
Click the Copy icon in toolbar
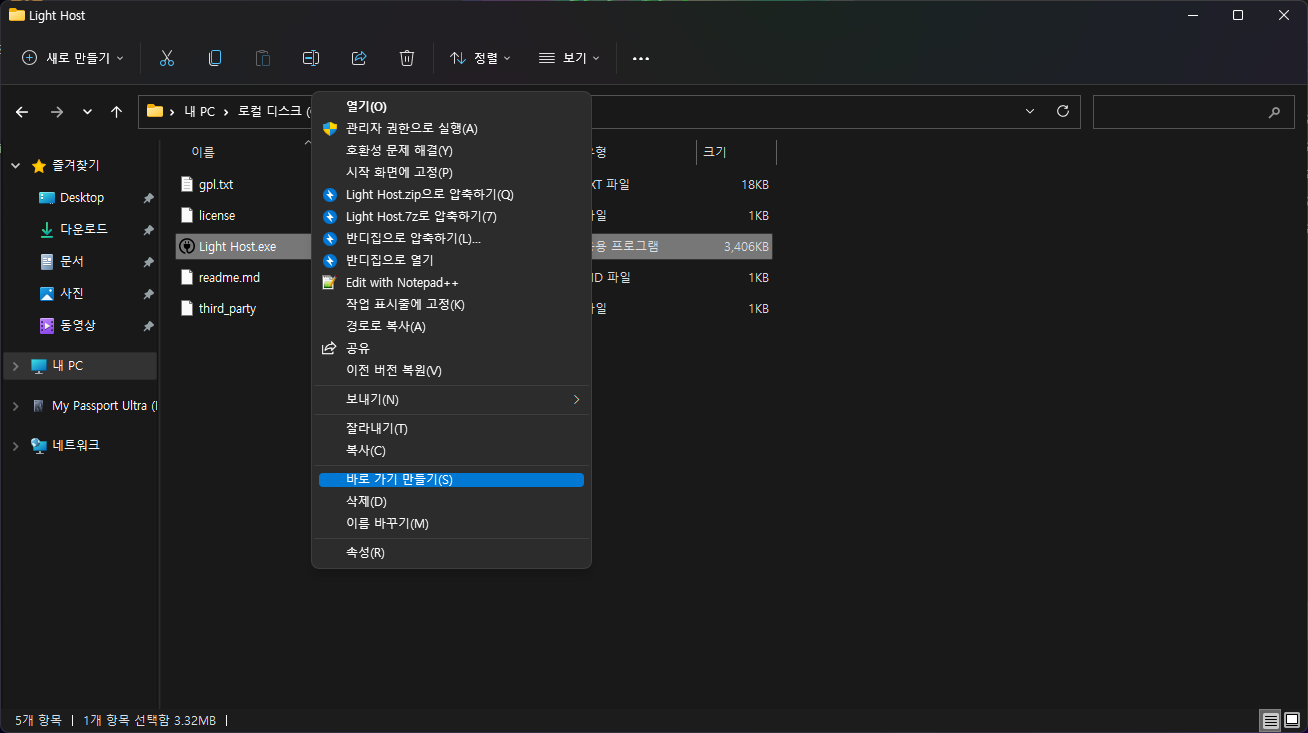click(215, 58)
